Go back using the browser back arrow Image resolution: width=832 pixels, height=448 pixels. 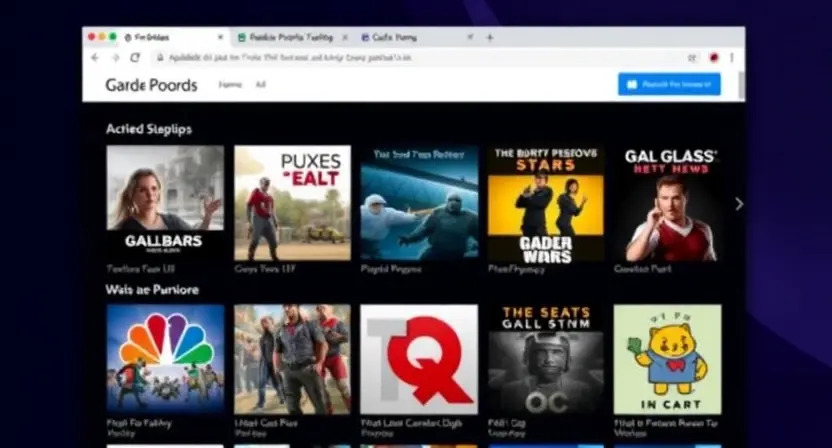(x=95, y=57)
